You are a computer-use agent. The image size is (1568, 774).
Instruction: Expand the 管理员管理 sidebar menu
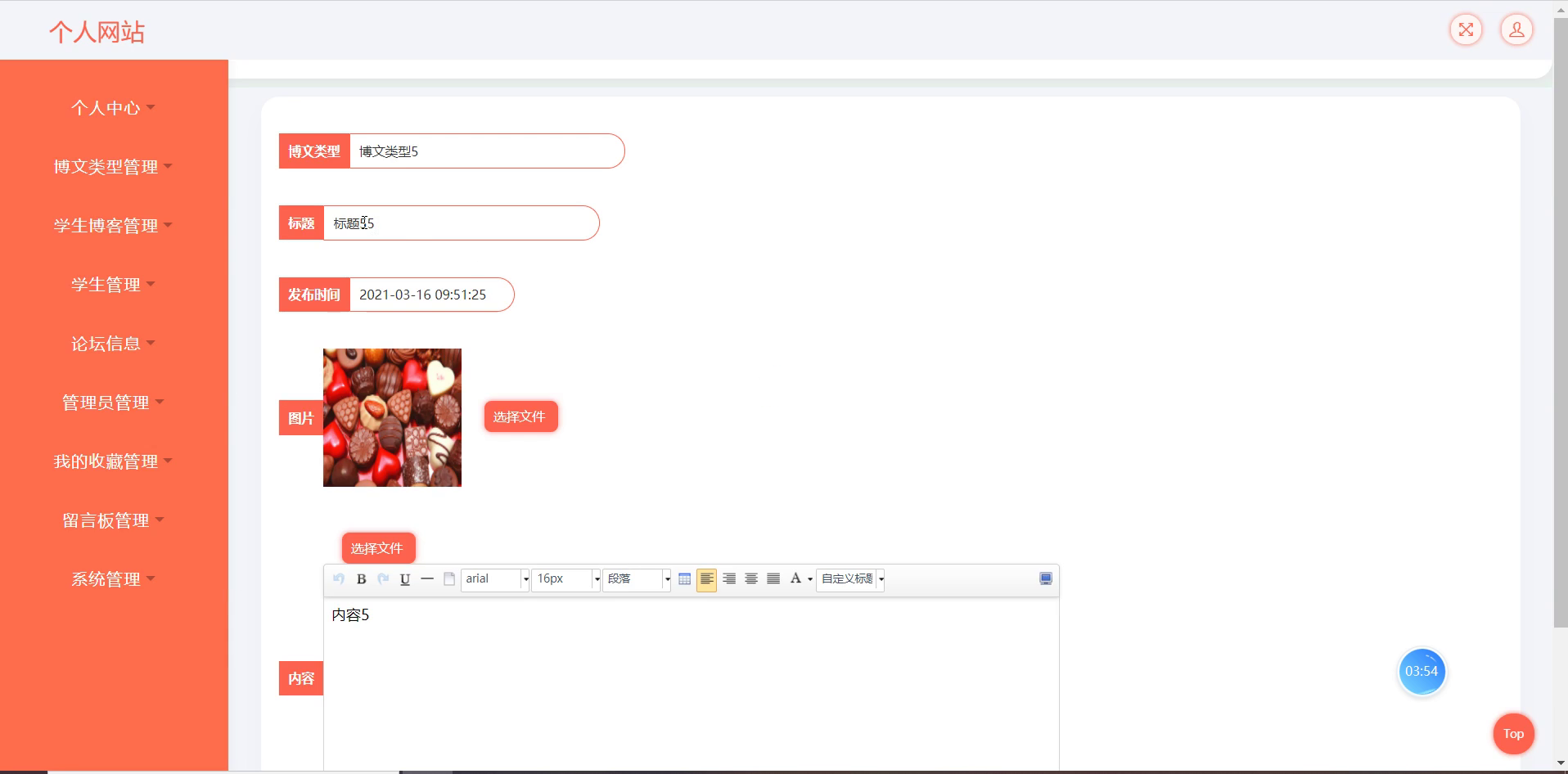[114, 403]
